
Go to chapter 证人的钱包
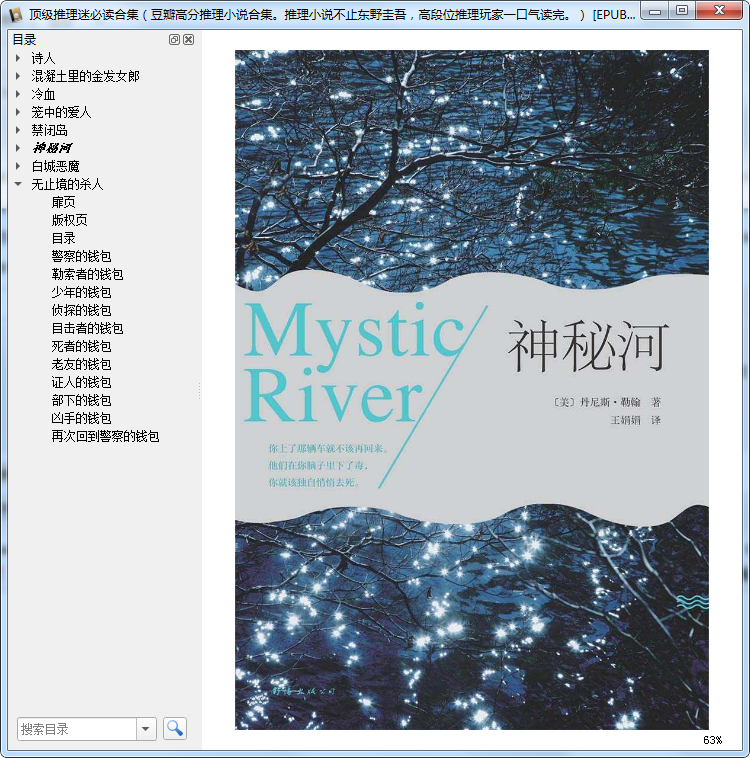click(81, 382)
